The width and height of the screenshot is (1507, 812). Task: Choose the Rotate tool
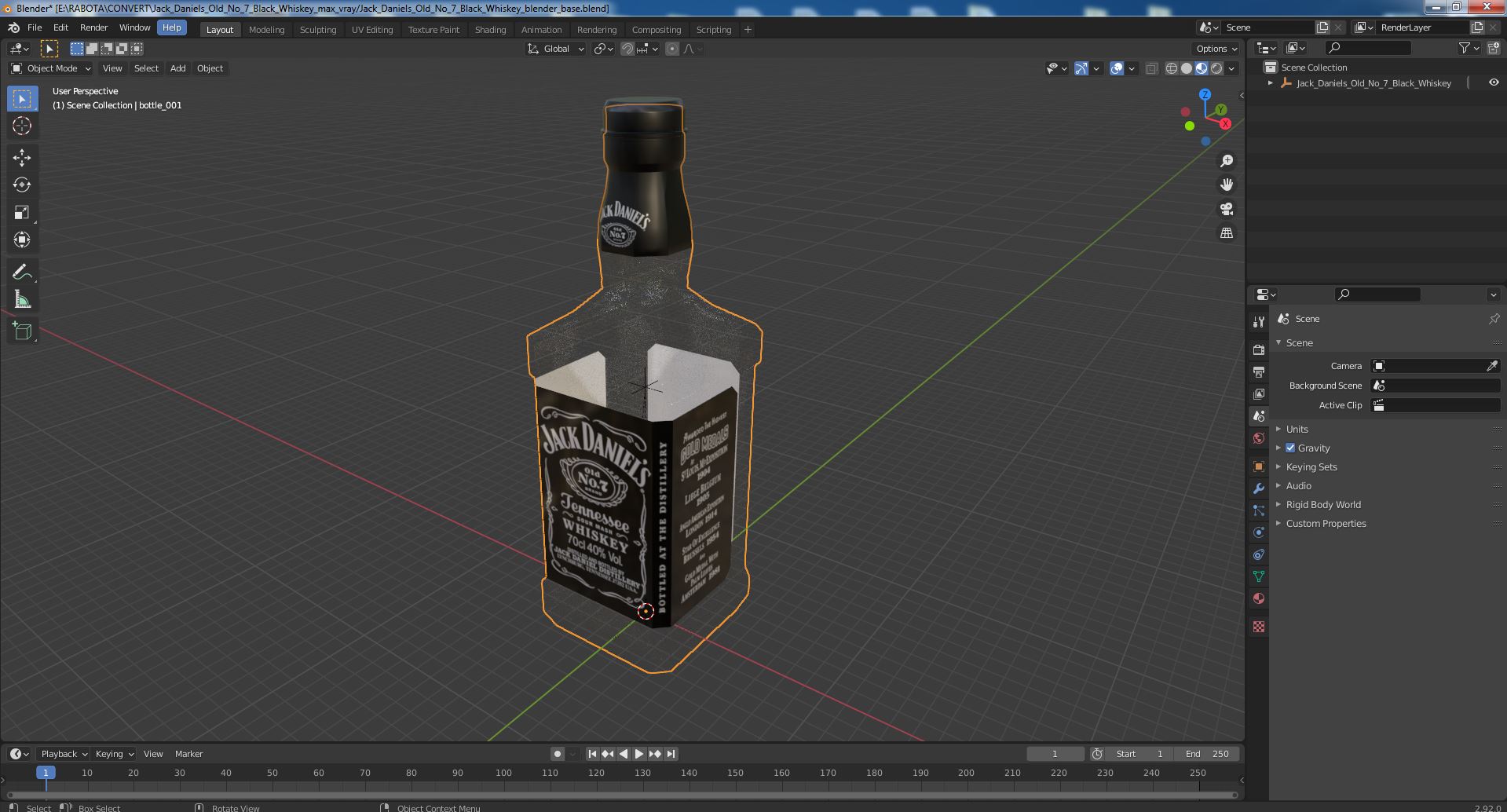point(22,185)
